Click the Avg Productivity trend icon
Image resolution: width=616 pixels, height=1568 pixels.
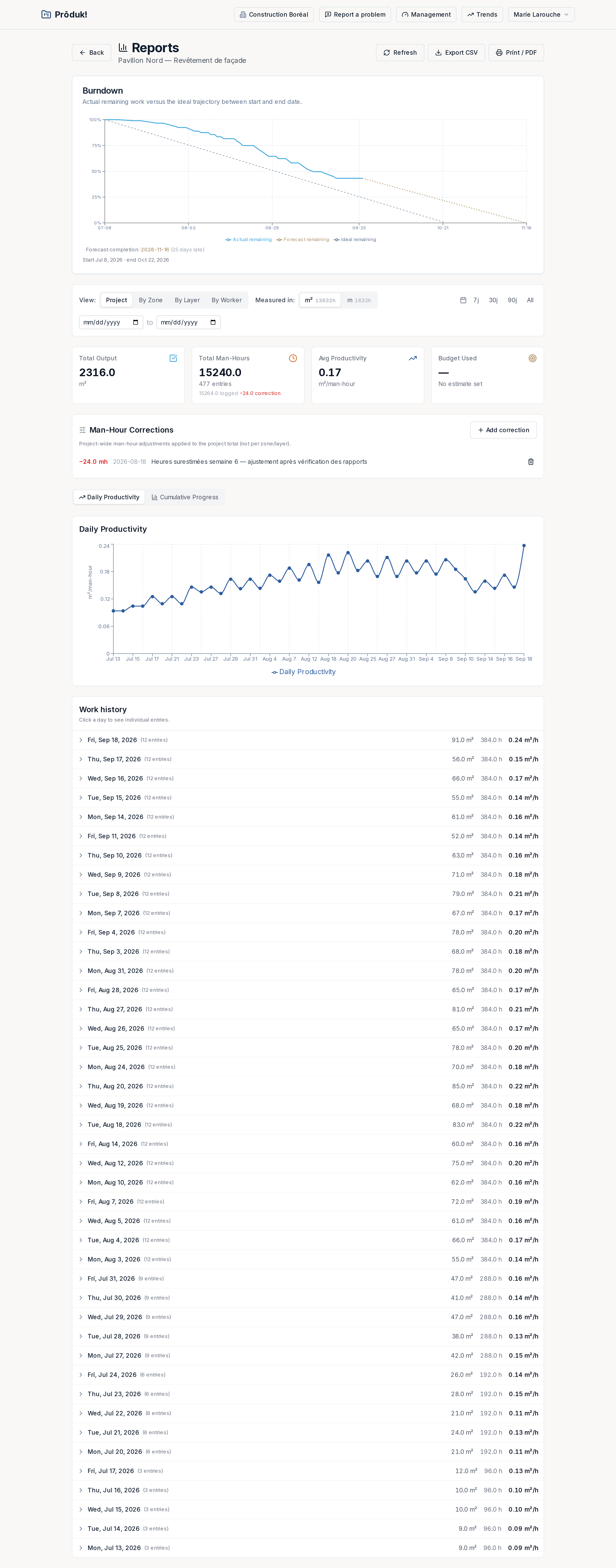tap(413, 358)
